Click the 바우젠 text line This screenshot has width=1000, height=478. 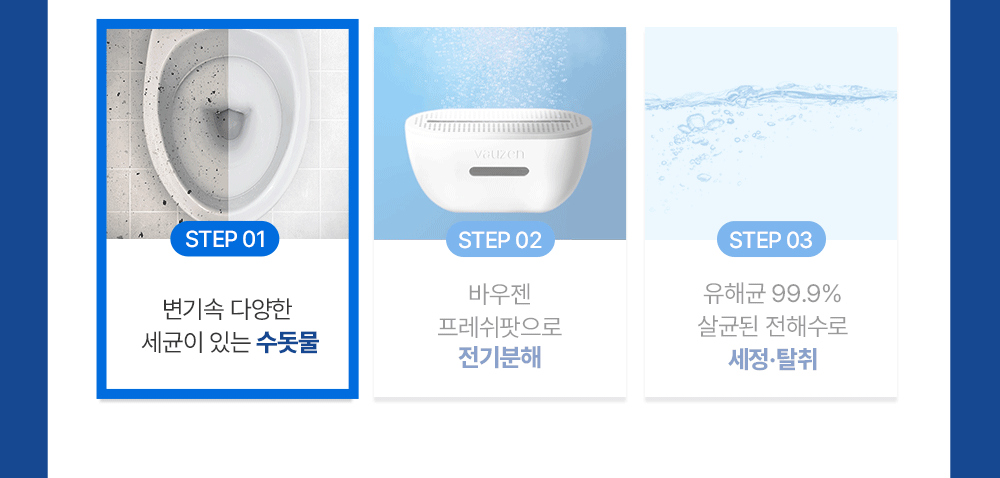pos(500,294)
